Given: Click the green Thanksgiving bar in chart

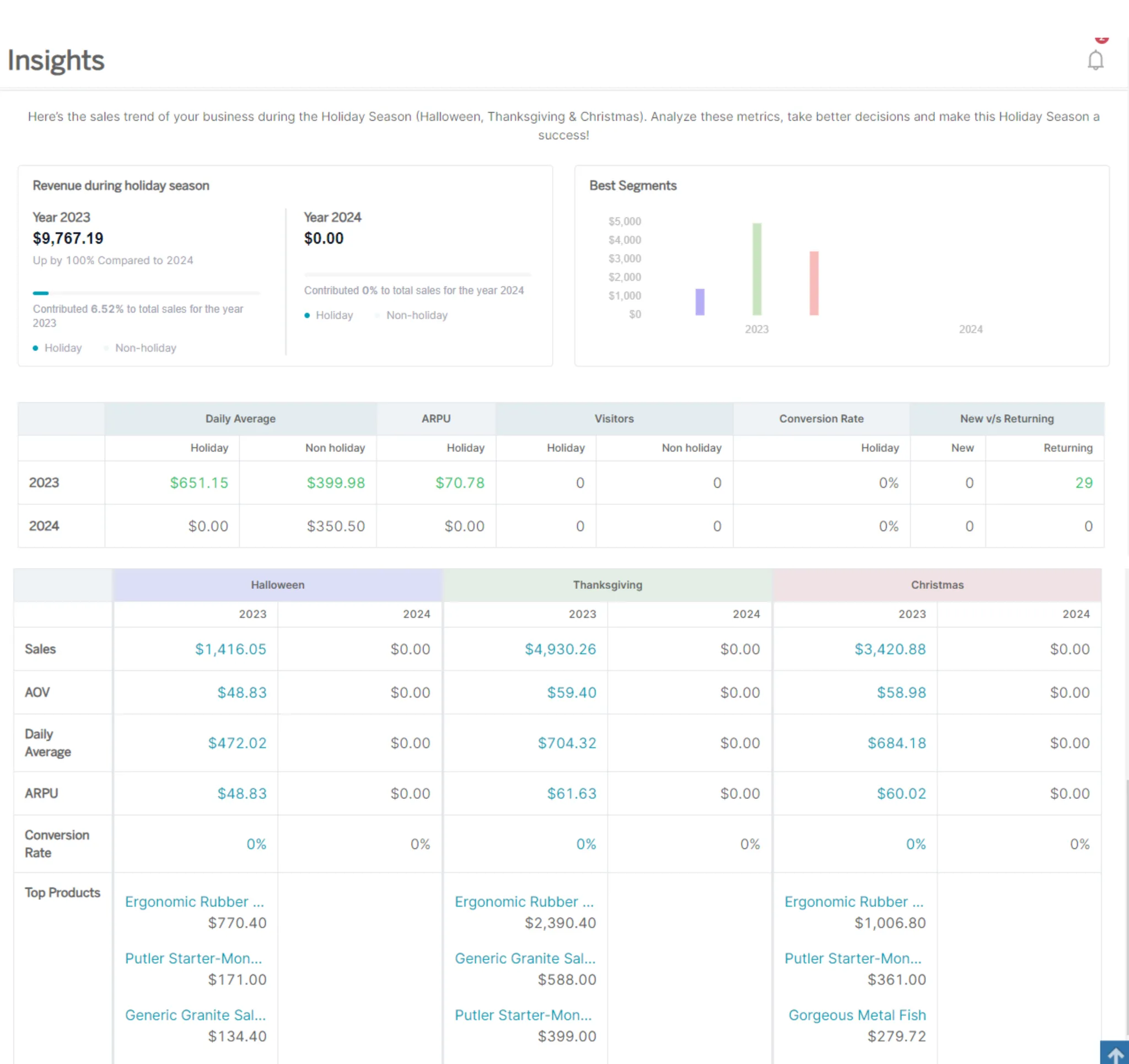Looking at the screenshot, I should (756, 268).
